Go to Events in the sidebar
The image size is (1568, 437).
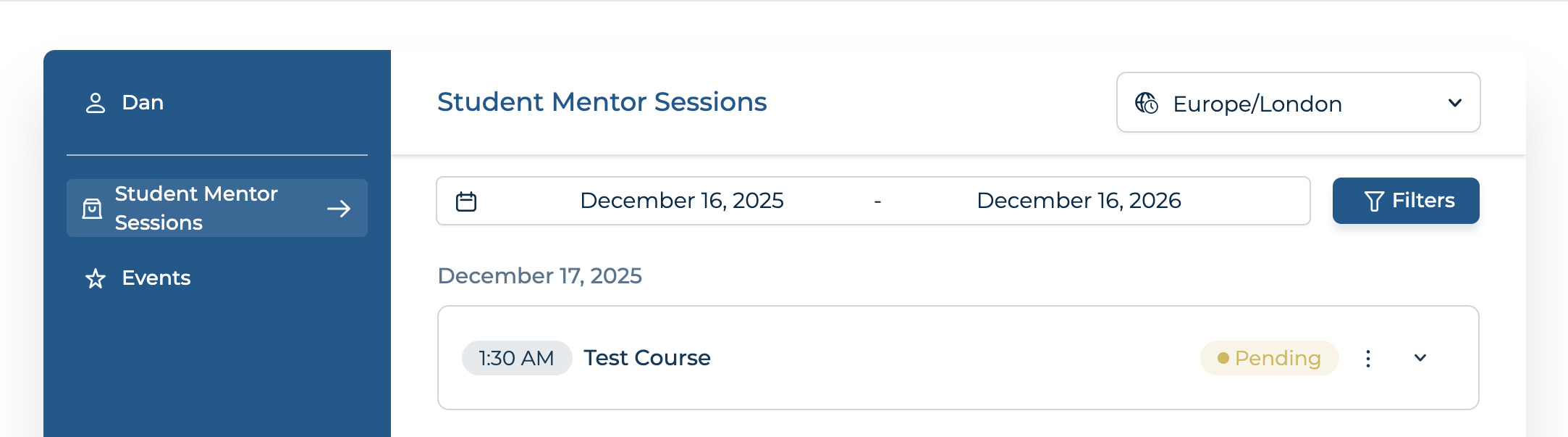coord(156,278)
